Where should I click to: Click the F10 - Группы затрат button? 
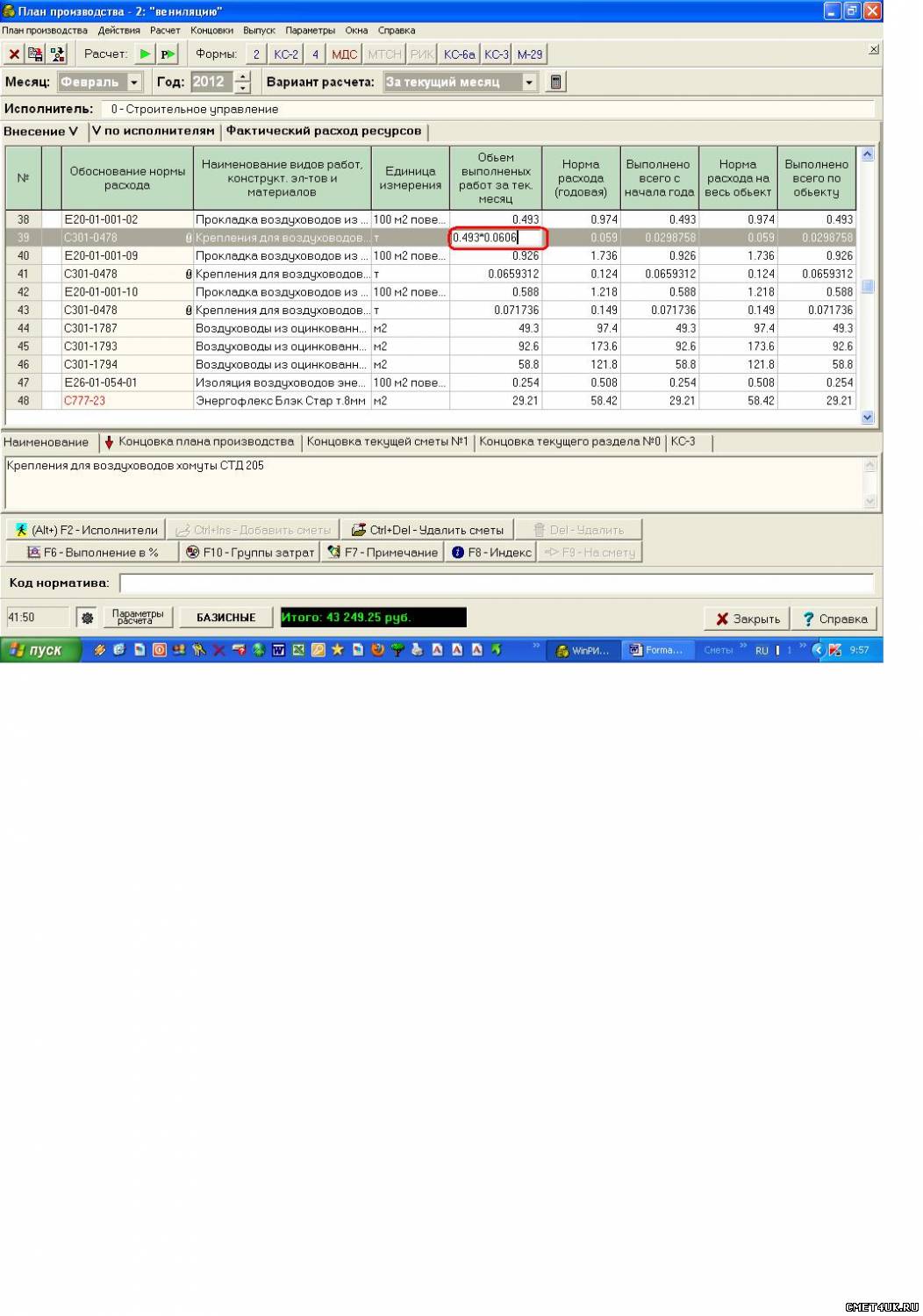point(250,553)
